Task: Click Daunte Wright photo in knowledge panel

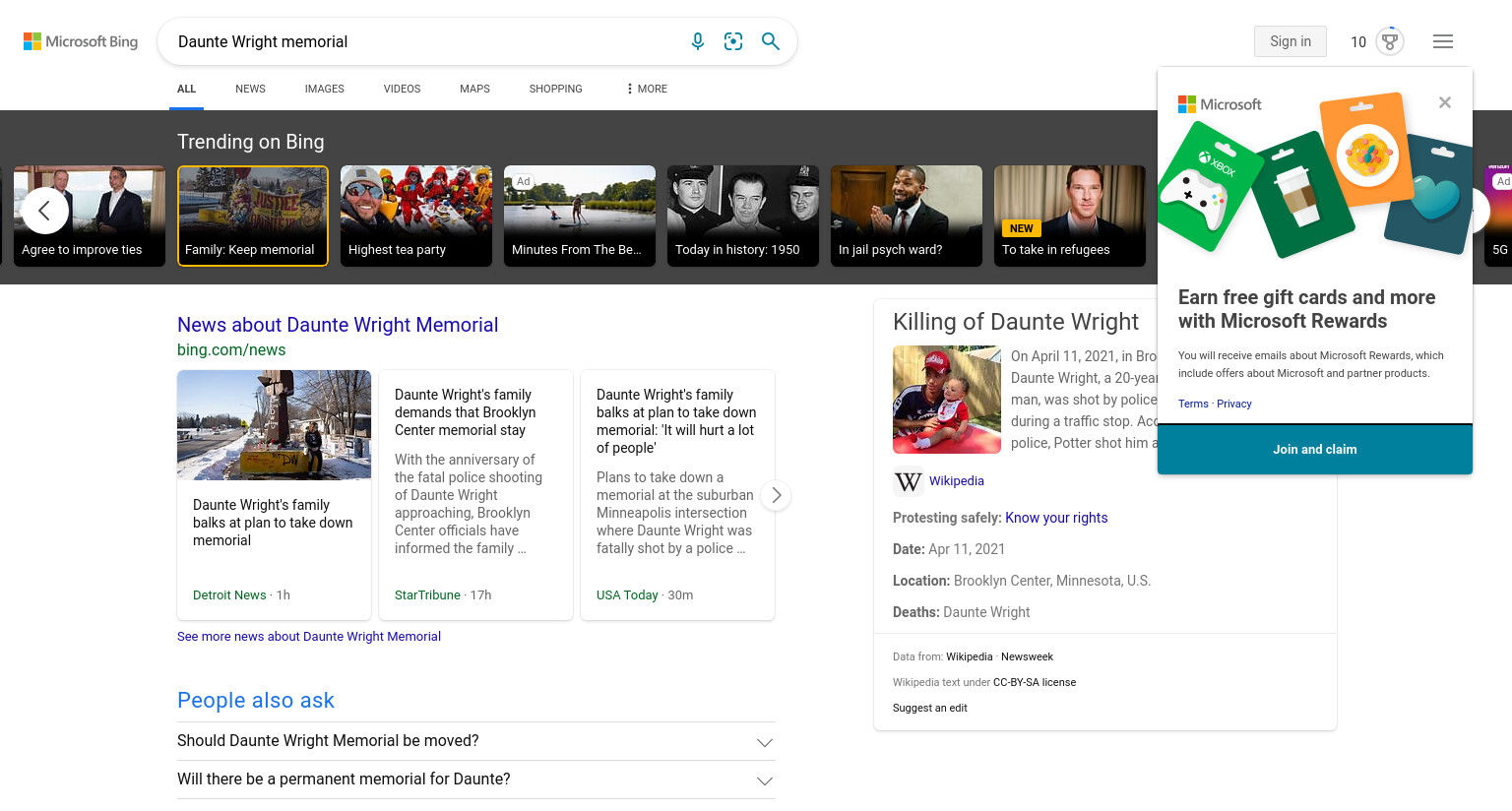Action: (x=947, y=400)
